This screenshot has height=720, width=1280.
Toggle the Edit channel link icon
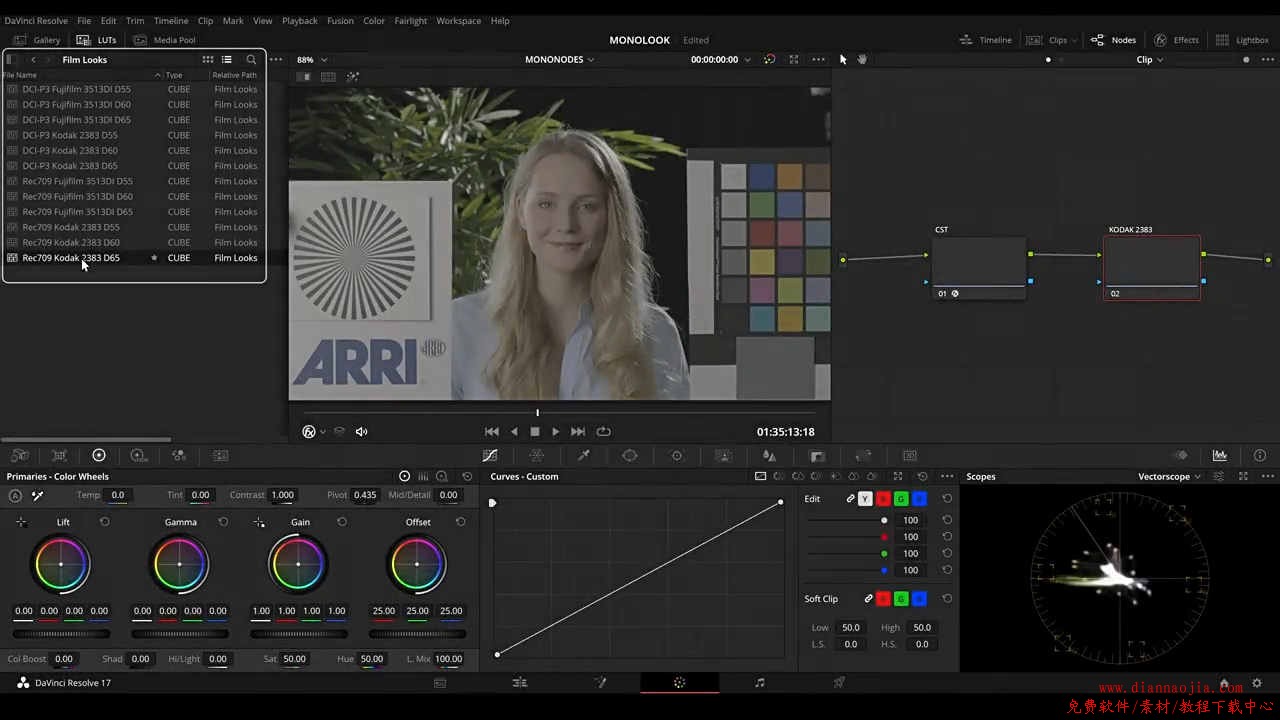850,499
